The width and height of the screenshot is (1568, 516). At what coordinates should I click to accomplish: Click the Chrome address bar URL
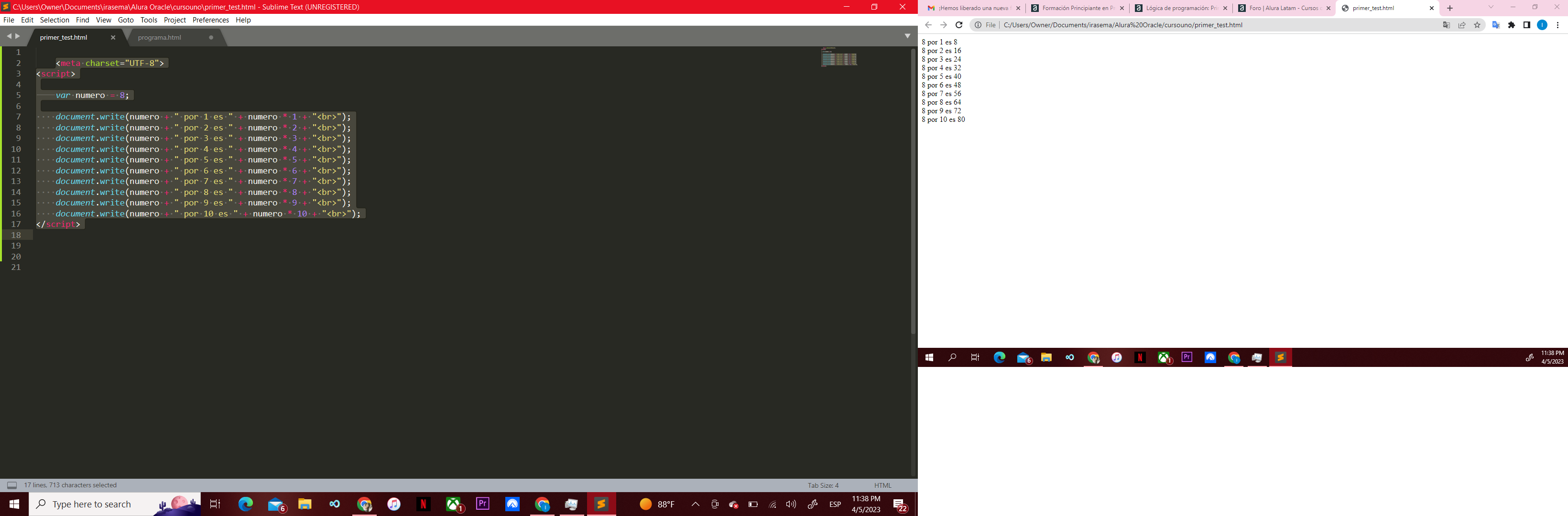pyautogui.click(x=1122, y=25)
